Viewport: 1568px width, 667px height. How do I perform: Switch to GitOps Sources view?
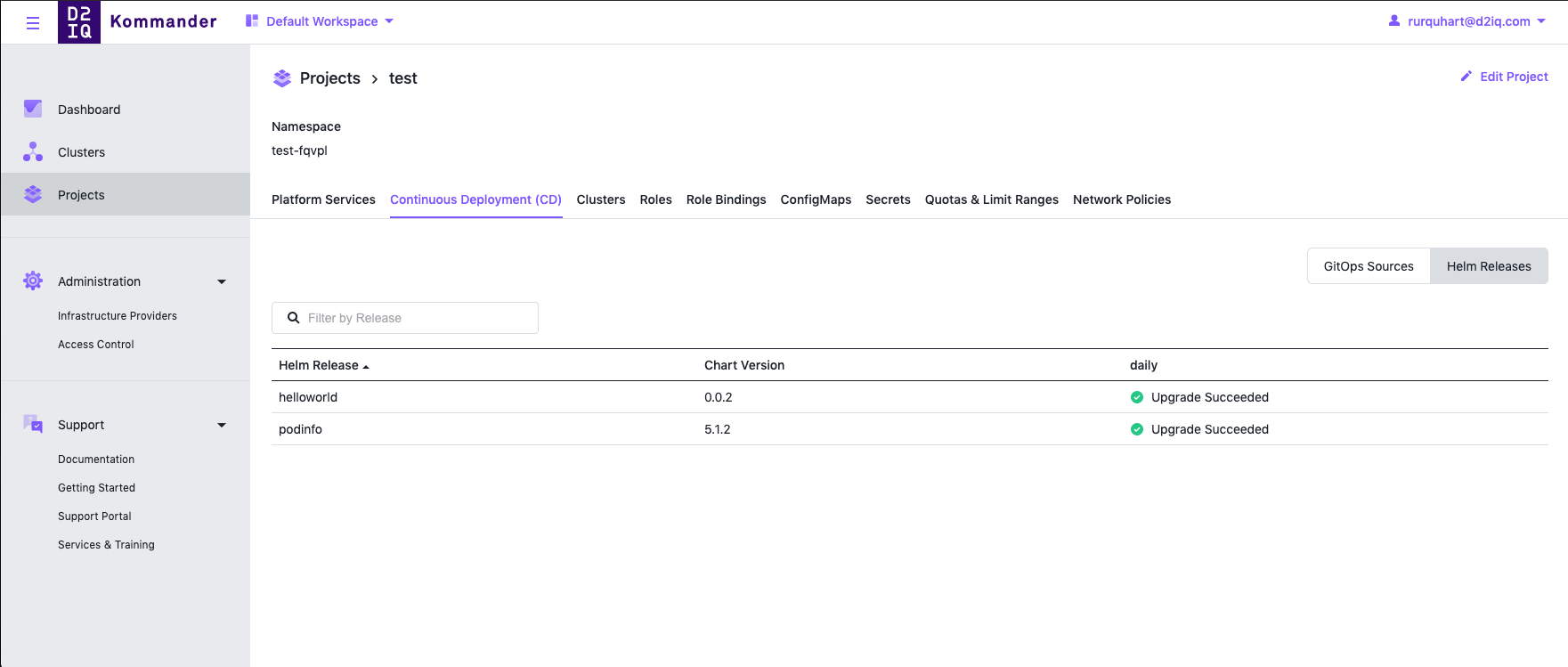point(1369,266)
